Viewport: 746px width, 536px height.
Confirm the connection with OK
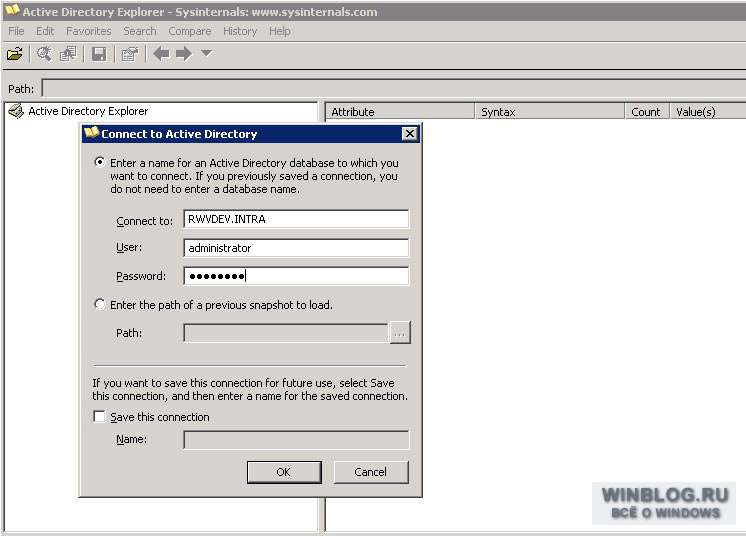(284, 472)
